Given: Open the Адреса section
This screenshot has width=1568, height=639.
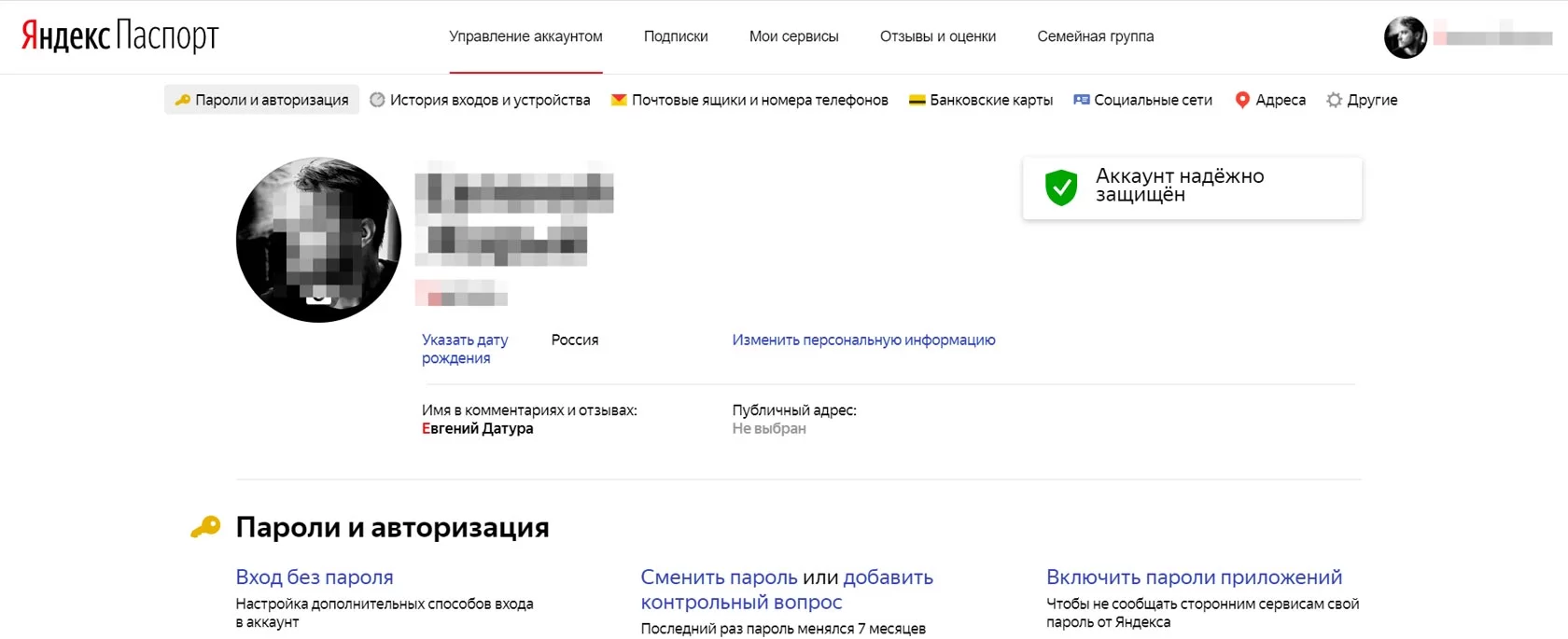Looking at the screenshot, I should pos(1281,100).
